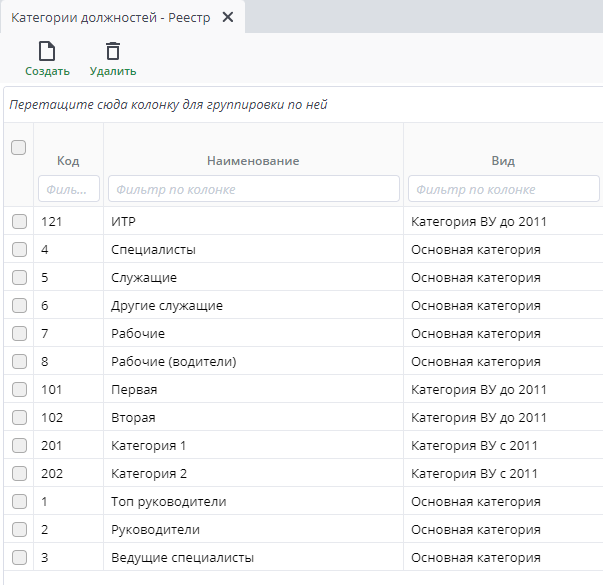The image size is (603, 585).
Task: Select the ИТР name cell
Action: [x=253, y=222]
